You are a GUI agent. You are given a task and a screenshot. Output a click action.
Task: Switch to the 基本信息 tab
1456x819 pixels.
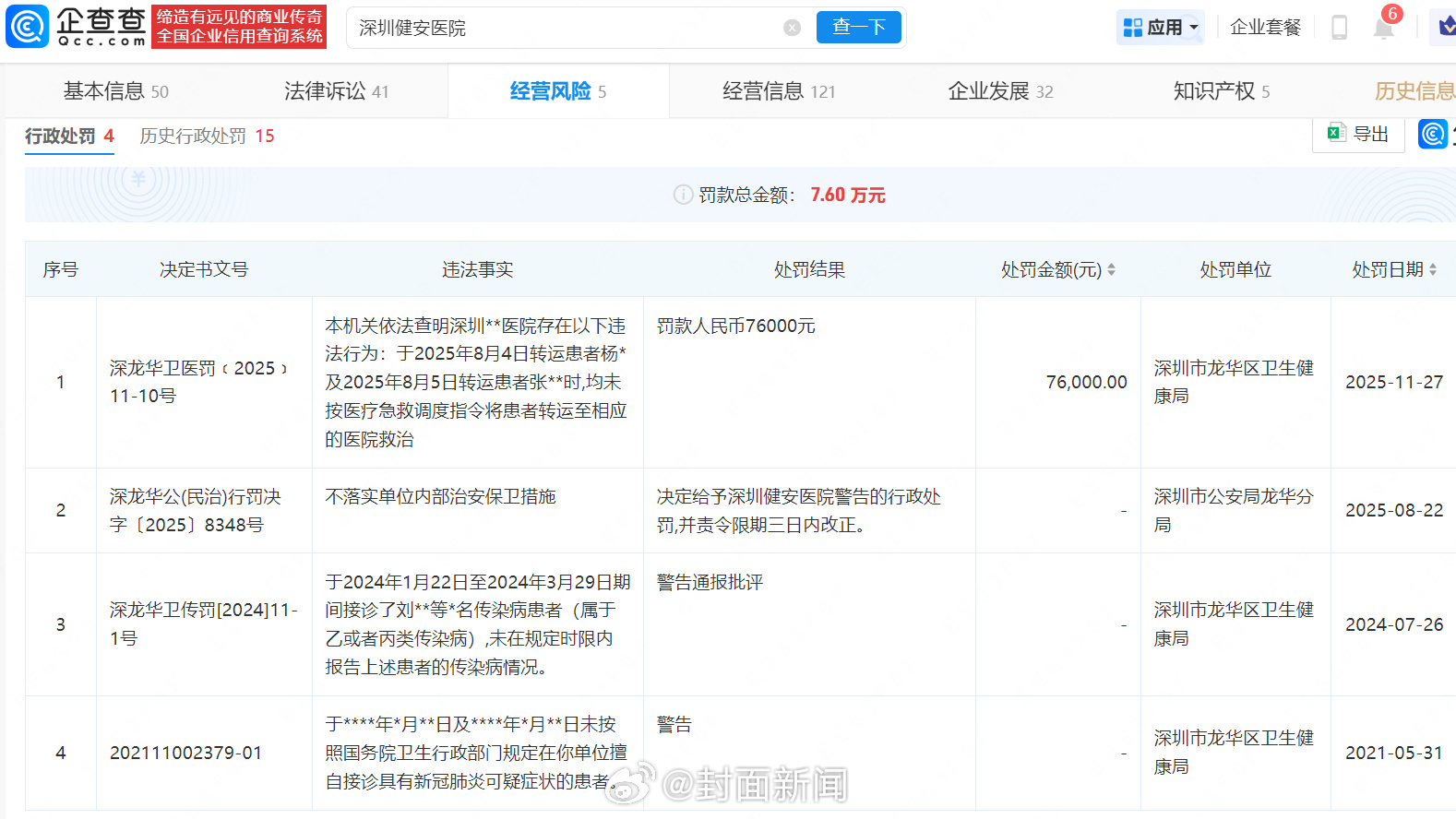point(115,91)
